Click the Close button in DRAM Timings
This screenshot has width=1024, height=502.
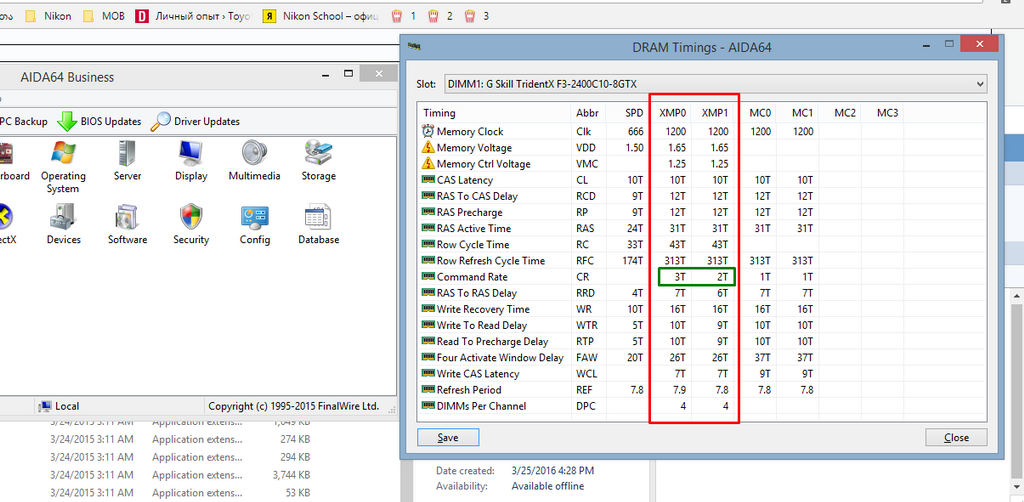[x=956, y=437]
